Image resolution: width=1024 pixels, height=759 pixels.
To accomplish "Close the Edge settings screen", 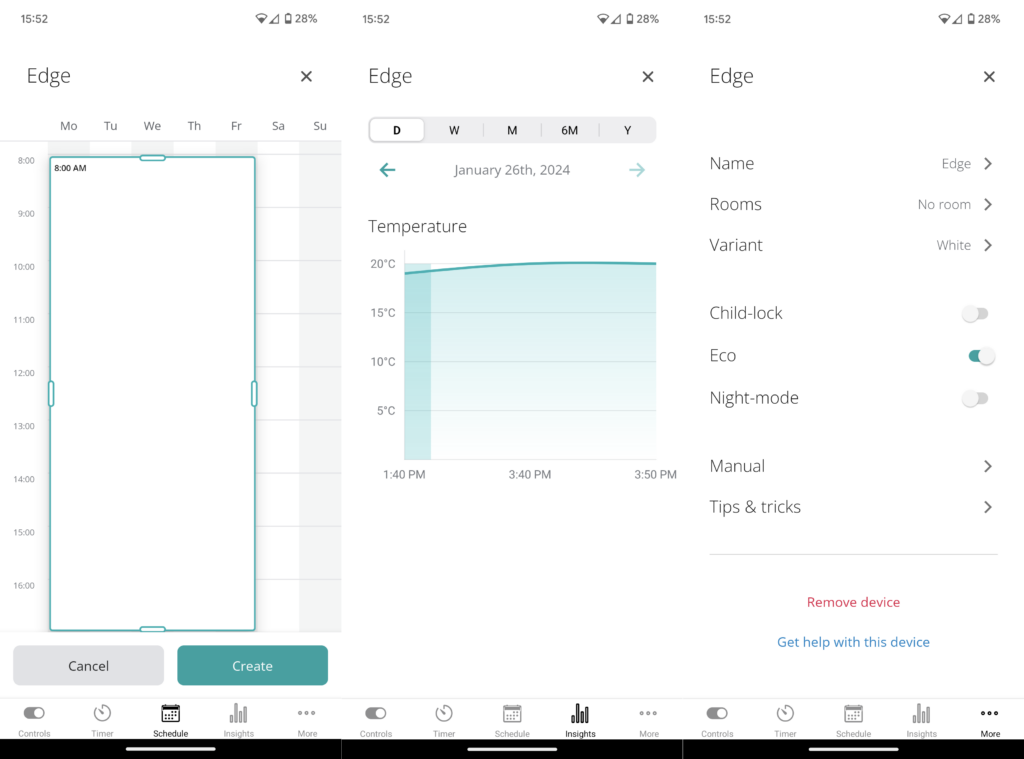I will click(989, 76).
